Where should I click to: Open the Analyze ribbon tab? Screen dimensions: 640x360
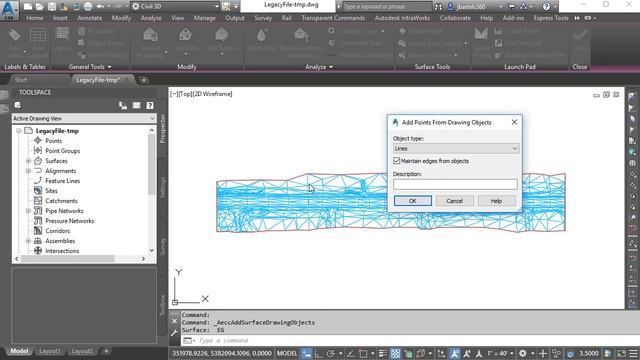pos(151,18)
